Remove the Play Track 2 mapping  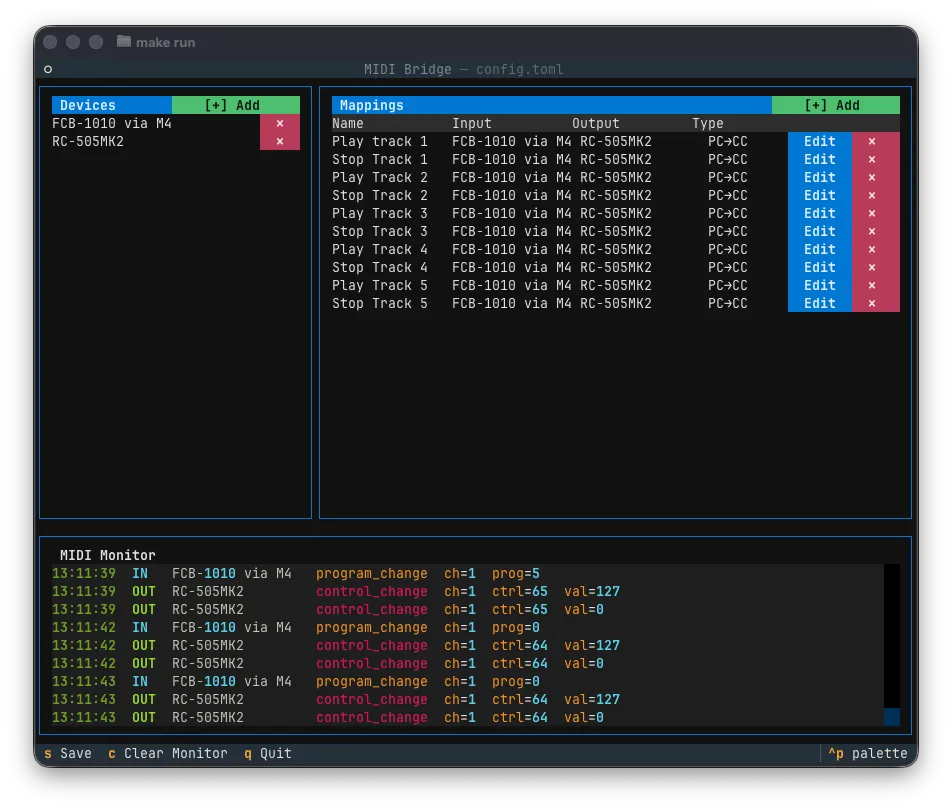point(876,177)
